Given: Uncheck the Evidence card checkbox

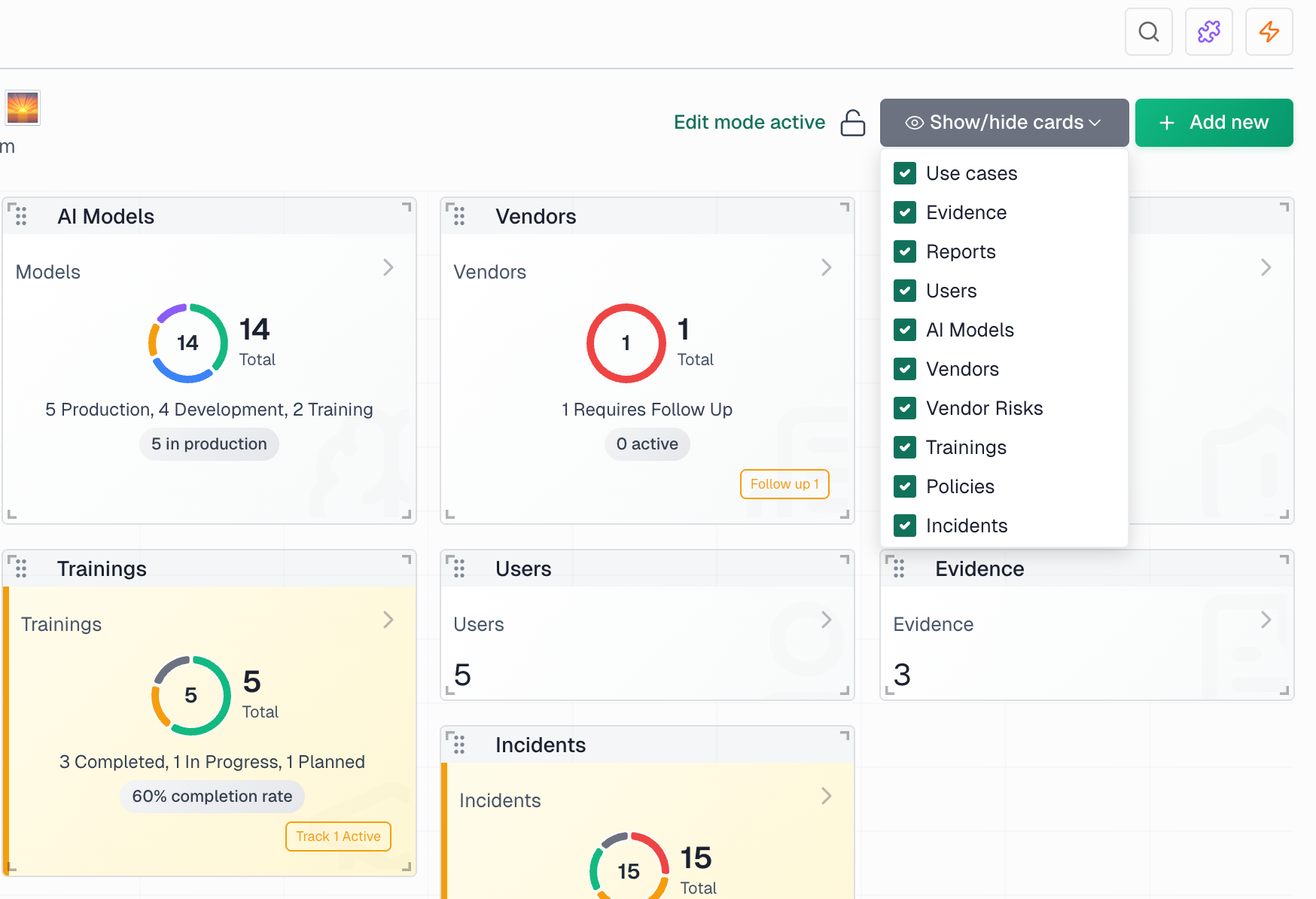Looking at the screenshot, I should 904,212.
